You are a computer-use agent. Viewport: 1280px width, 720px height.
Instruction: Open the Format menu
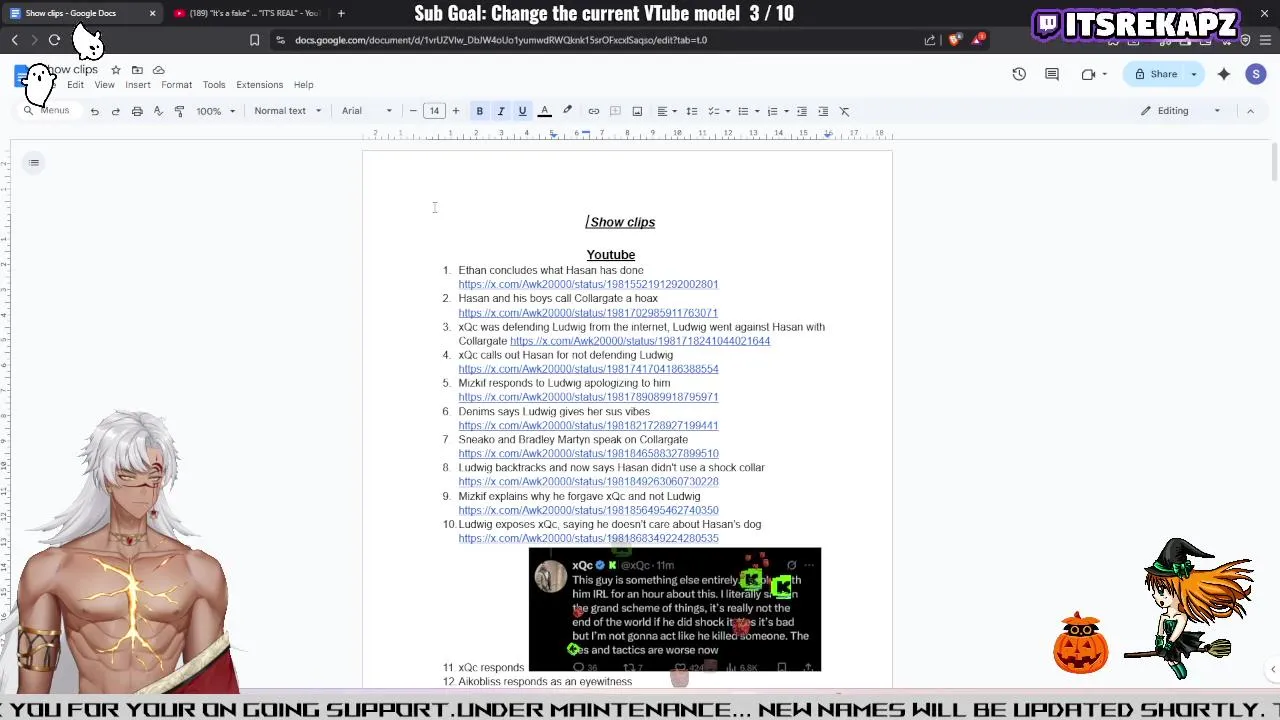(x=176, y=85)
